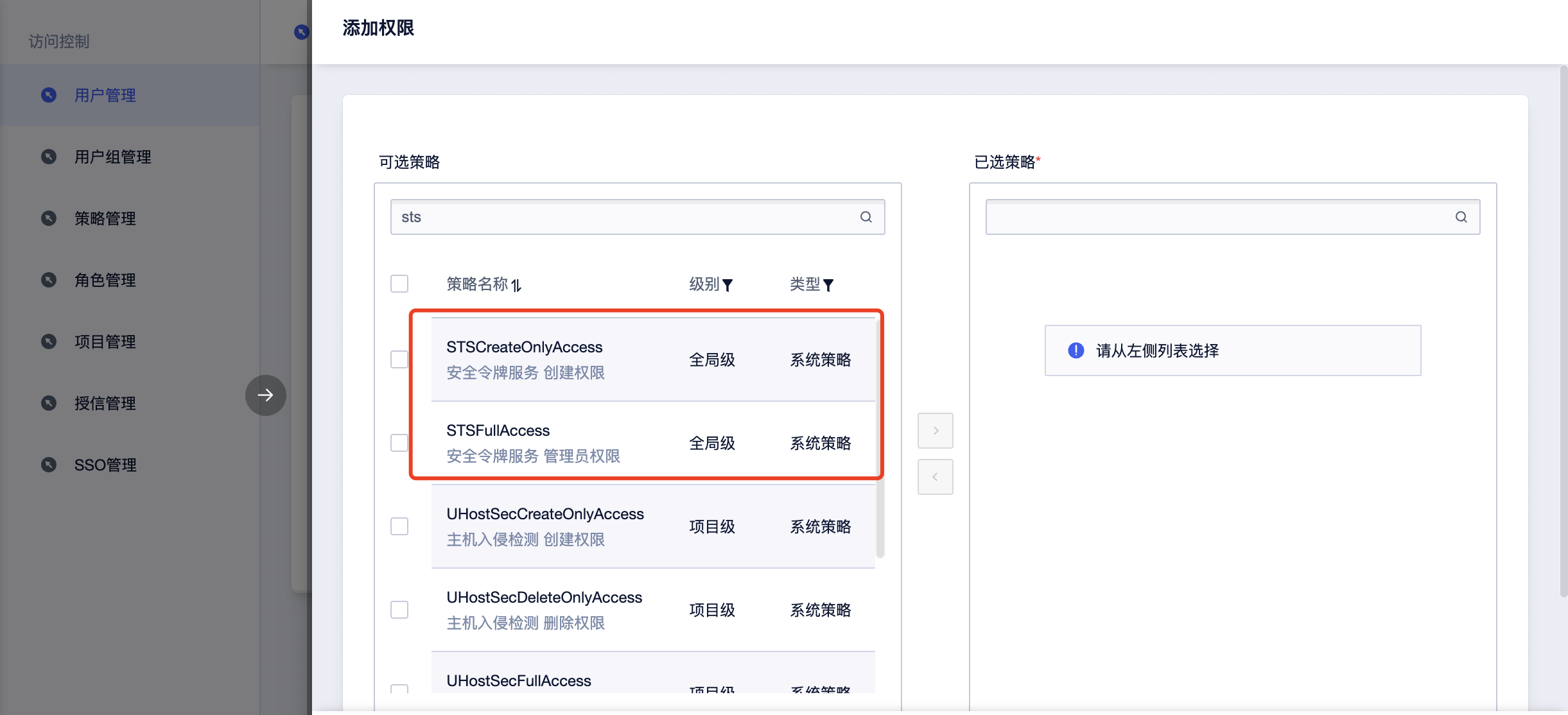Image resolution: width=1568 pixels, height=715 pixels.
Task: Click the left arrow to remove selected policies
Action: [936, 476]
